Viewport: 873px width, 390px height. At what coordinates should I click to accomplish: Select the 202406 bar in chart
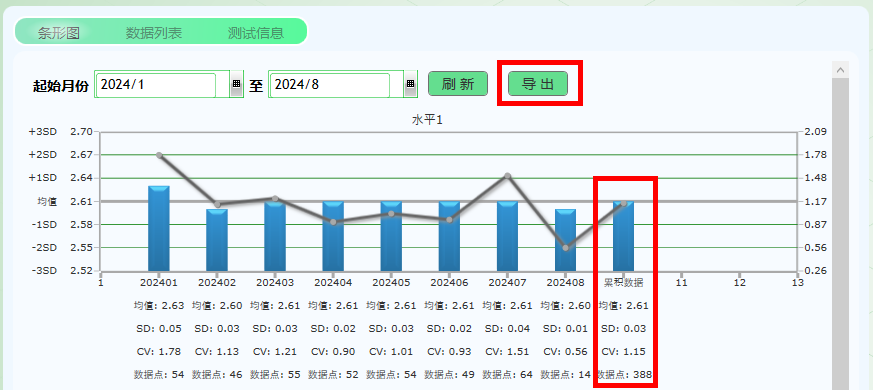tap(449, 236)
